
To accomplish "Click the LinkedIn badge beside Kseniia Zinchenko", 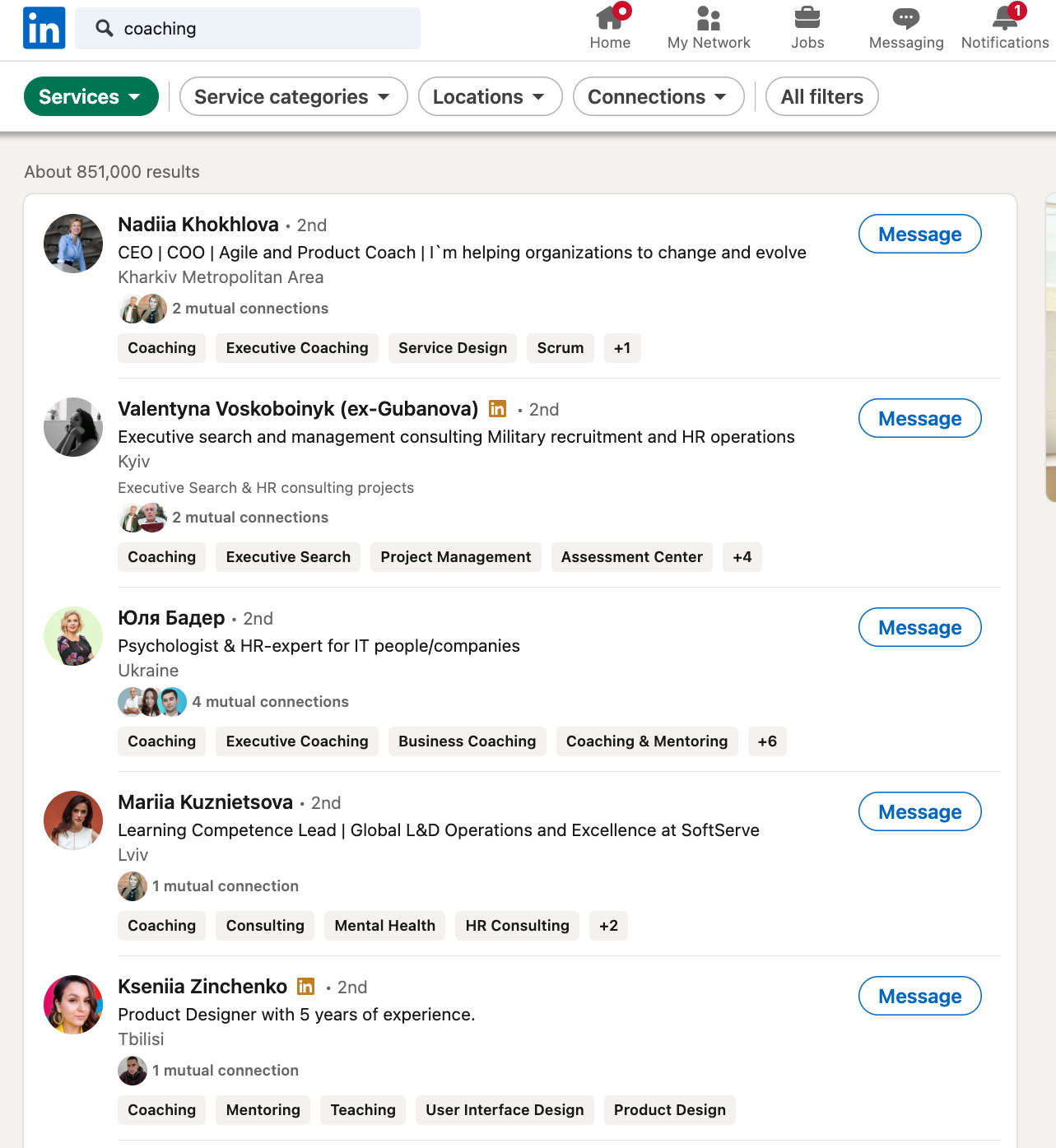I will [x=305, y=986].
